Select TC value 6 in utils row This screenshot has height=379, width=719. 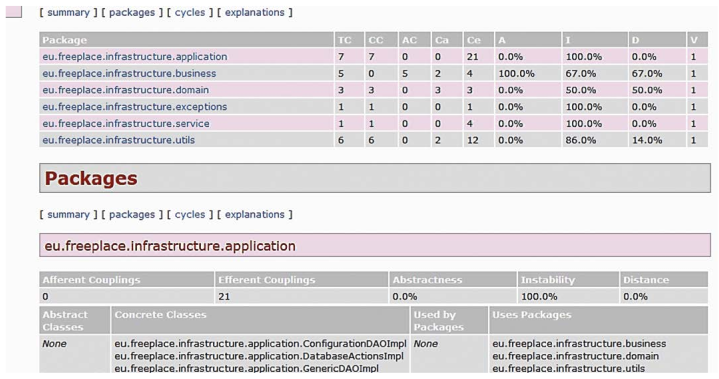point(341,140)
